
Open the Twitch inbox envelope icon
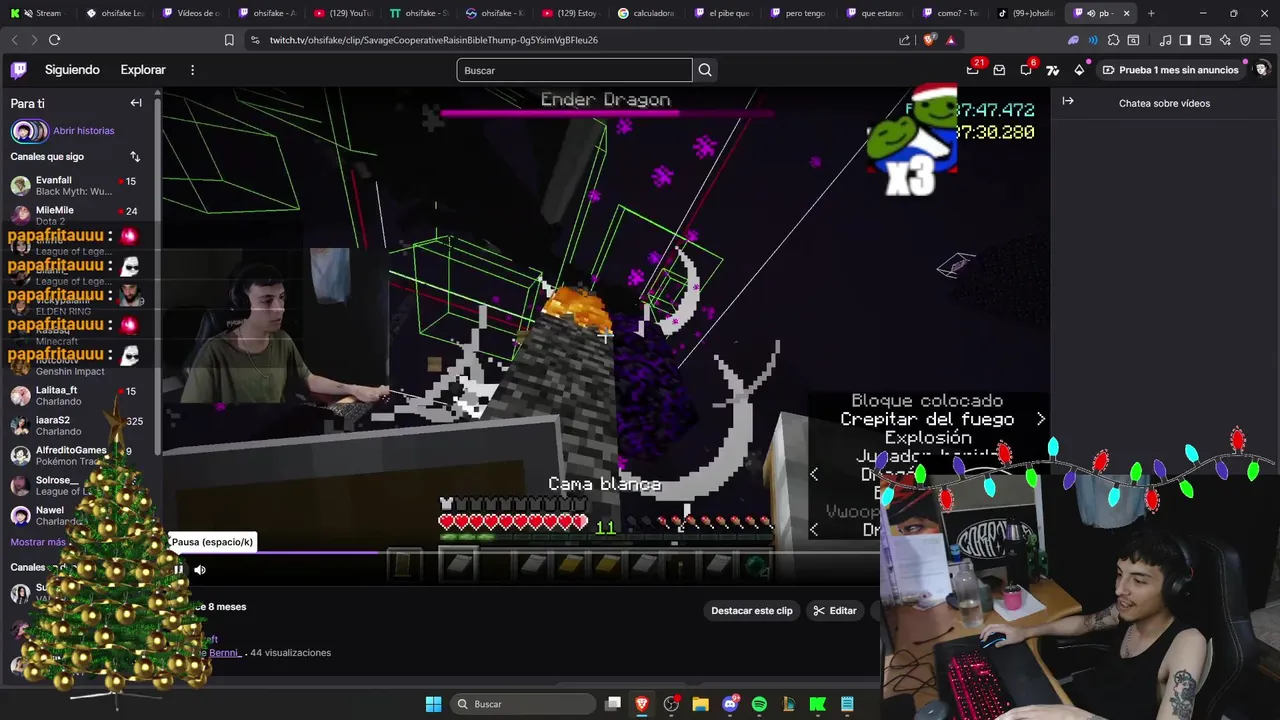[999, 70]
